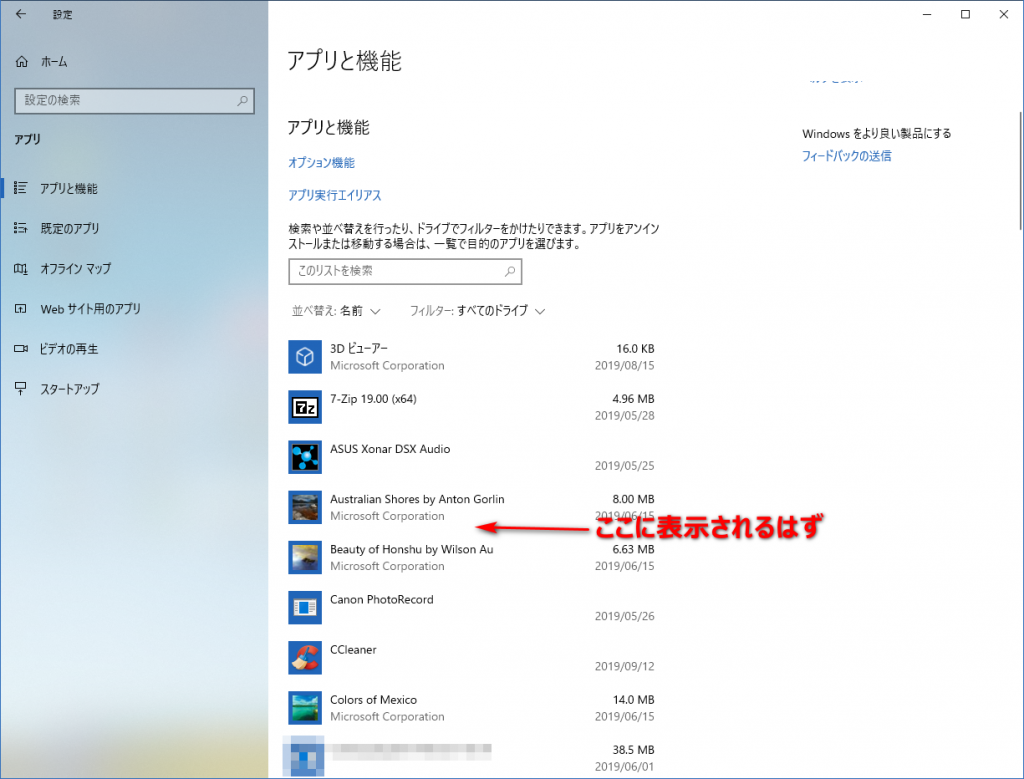This screenshot has height=779, width=1024.
Task: Click the 3D ビューアー app icon
Action: (x=304, y=356)
